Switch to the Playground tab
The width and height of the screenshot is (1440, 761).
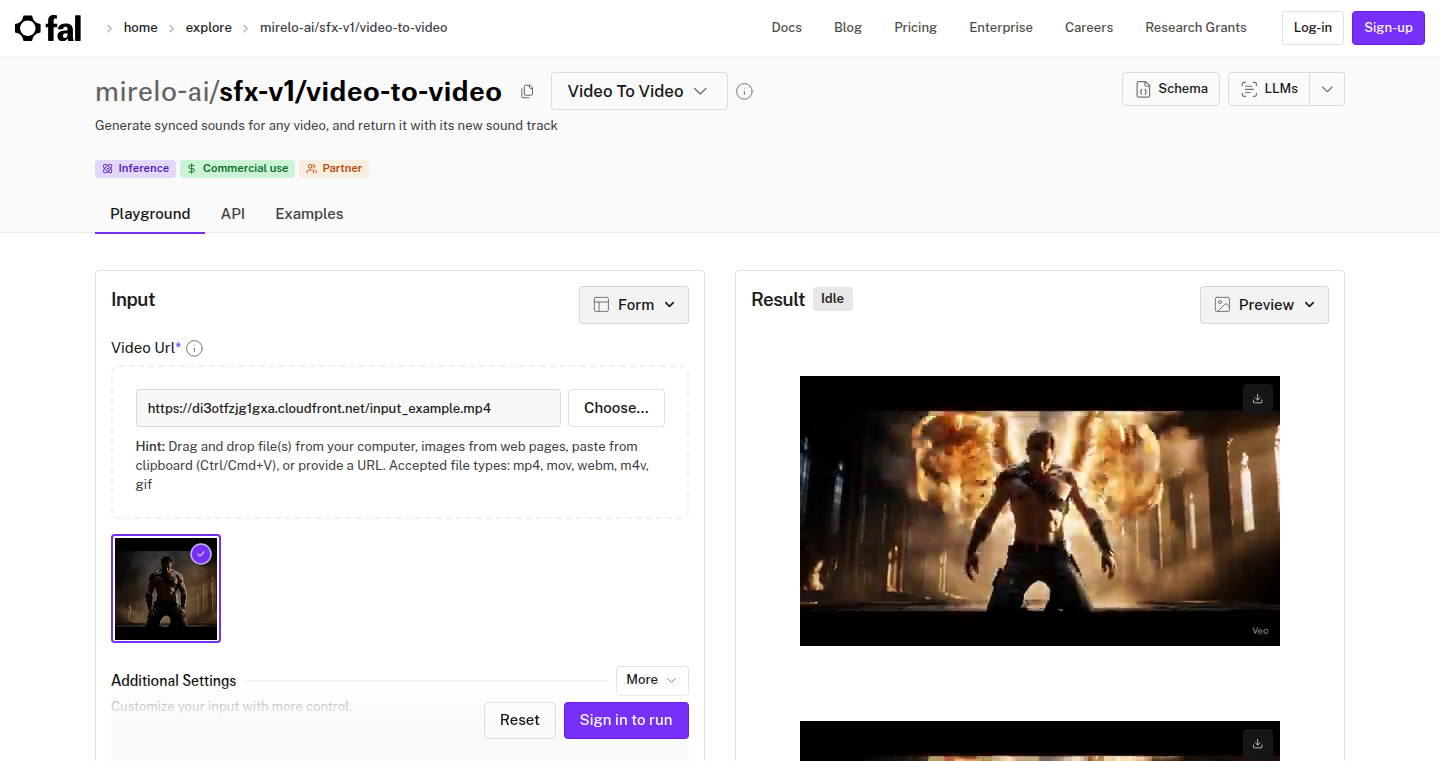150,214
